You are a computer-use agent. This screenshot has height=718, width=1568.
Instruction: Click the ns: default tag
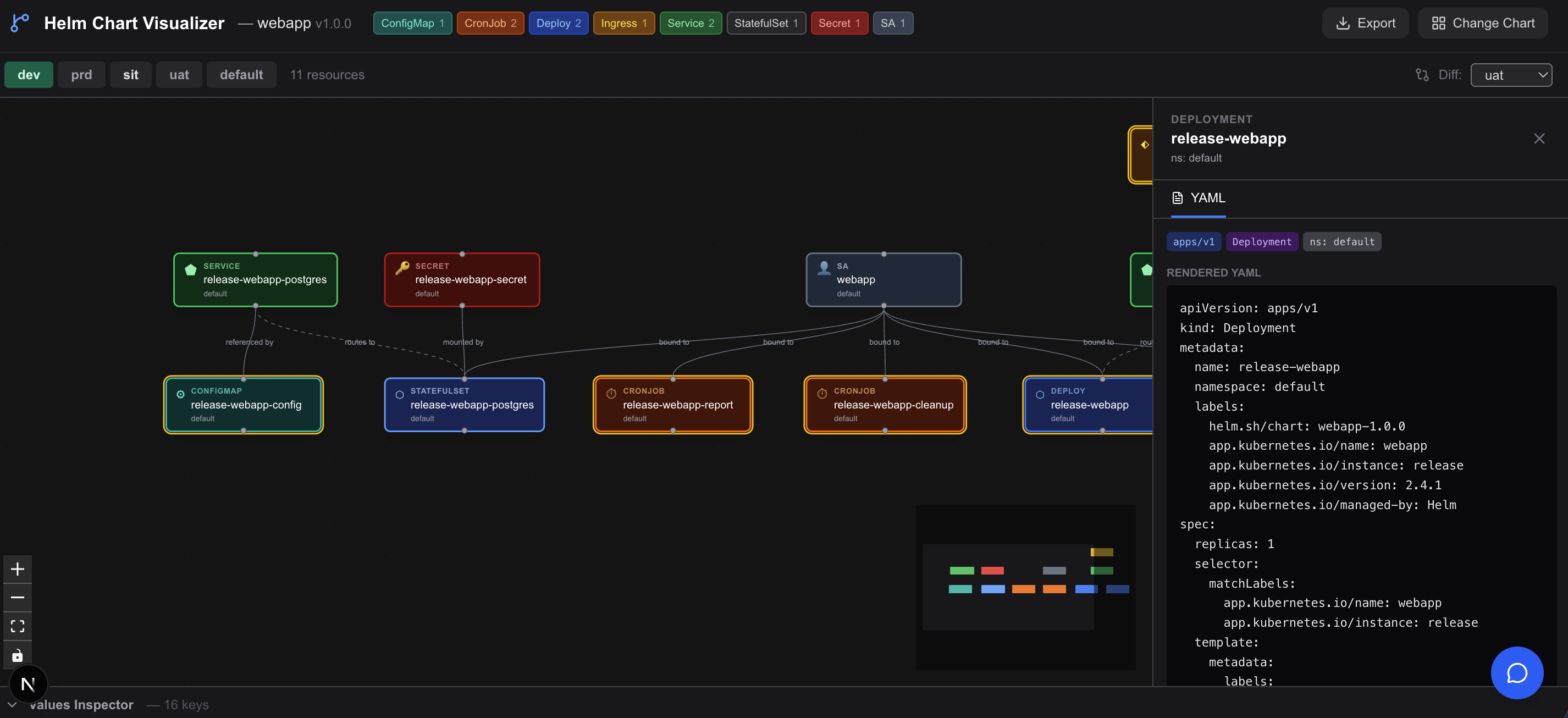[1341, 241]
